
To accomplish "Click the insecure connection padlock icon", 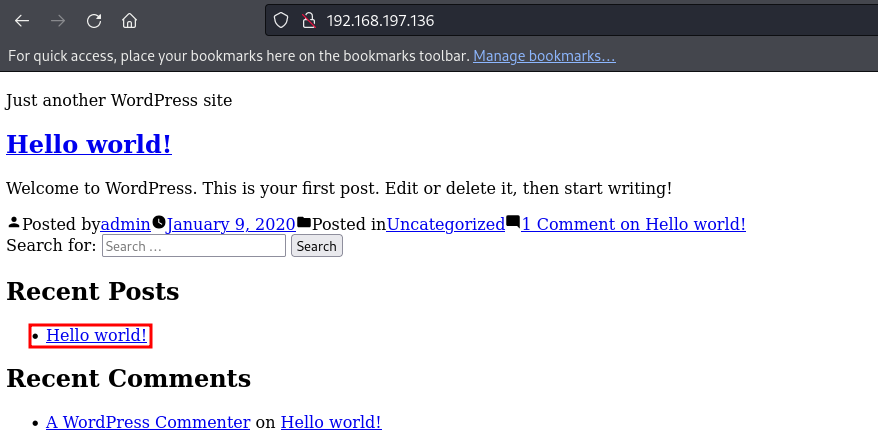I will [x=309, y=21].
